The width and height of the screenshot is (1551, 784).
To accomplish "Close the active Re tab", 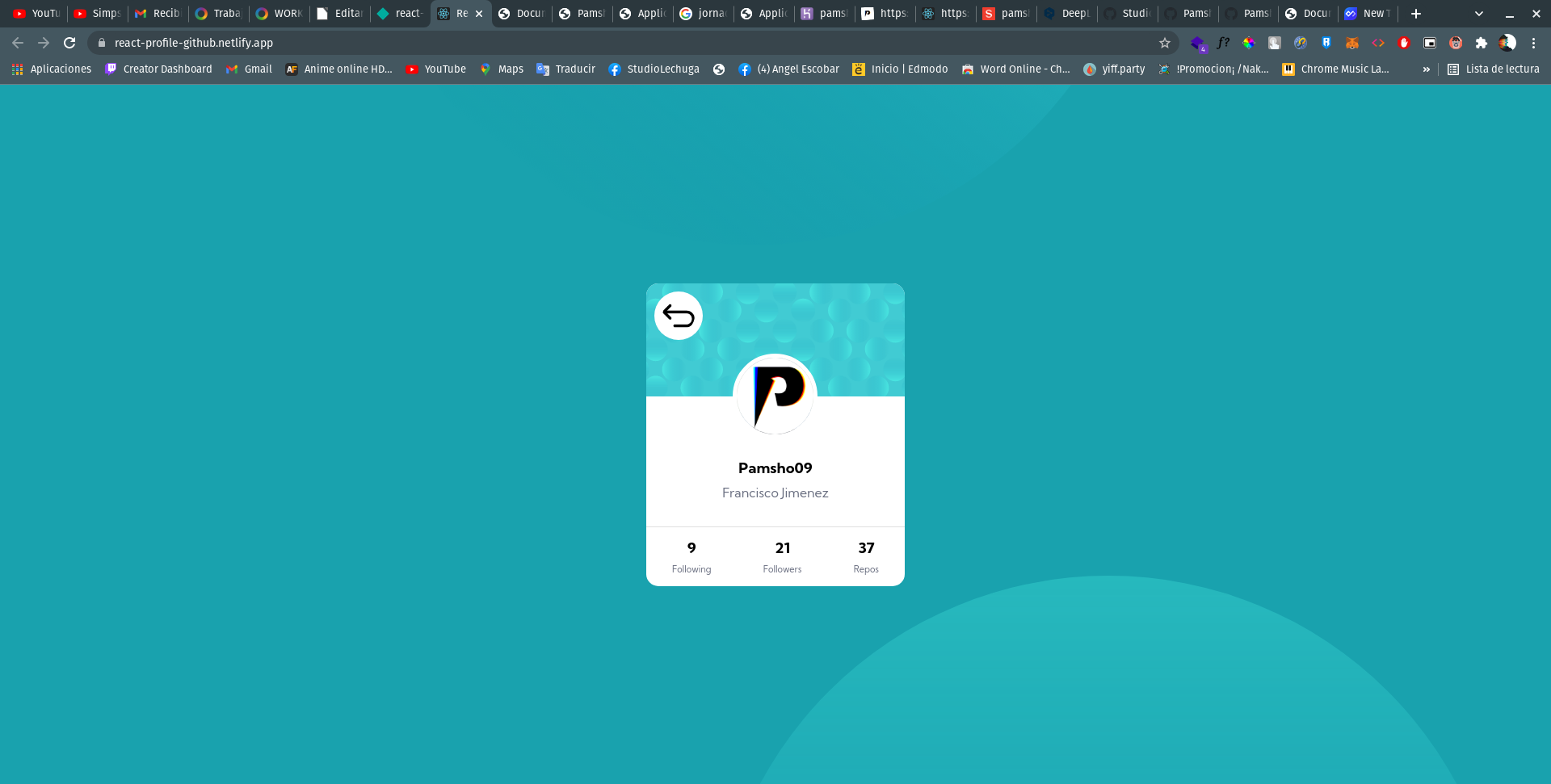I will (x=479, y=14).
